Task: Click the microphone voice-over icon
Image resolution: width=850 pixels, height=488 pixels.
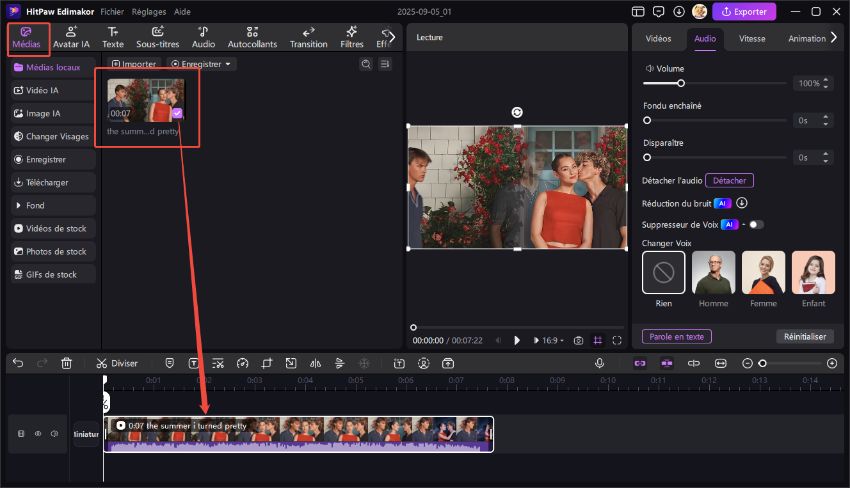Action: coord(599,363)
